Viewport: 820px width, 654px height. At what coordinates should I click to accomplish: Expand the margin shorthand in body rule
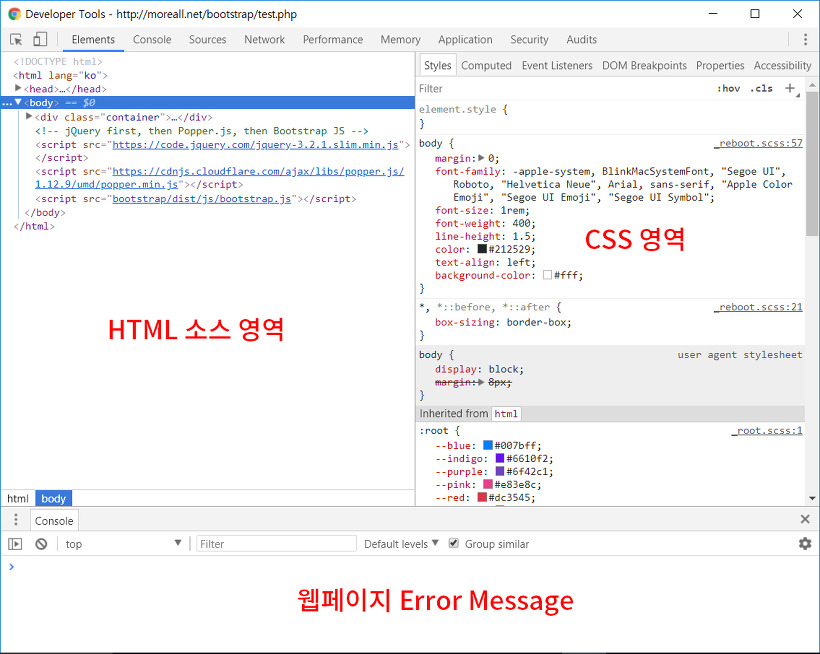(481, 158)
